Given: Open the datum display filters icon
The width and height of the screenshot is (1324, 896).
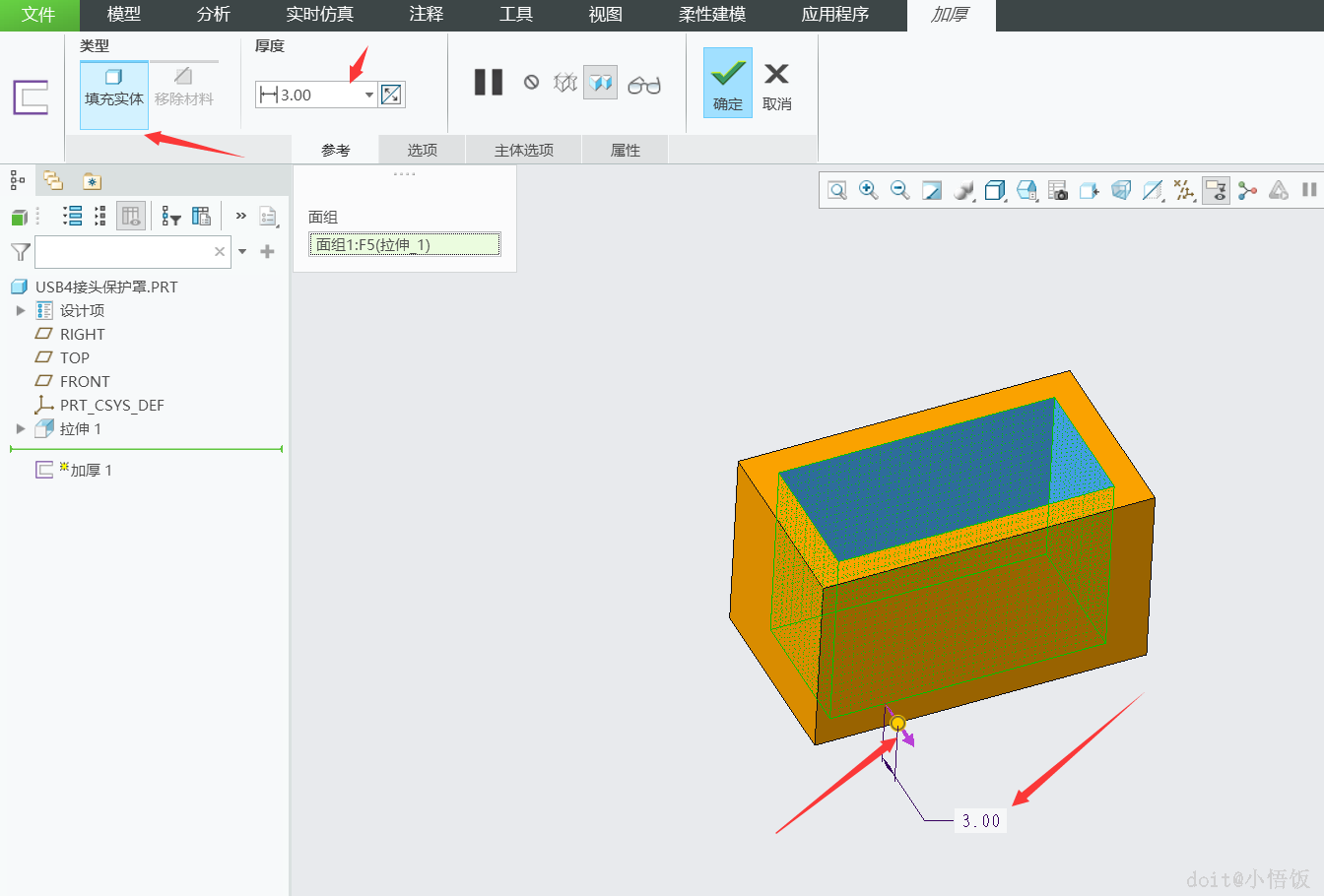Looking at the screenshot, I should [x=1184, y=190].
